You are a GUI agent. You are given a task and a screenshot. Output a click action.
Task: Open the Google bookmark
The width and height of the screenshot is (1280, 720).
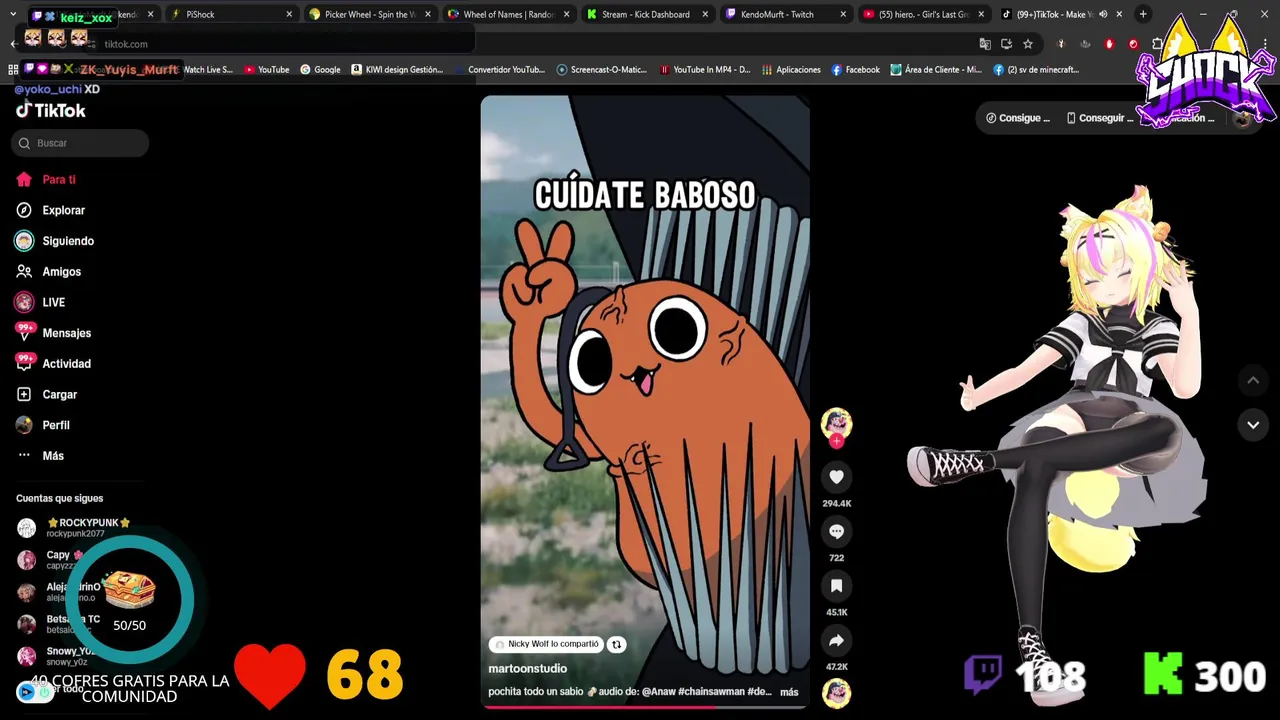(320, 70)
